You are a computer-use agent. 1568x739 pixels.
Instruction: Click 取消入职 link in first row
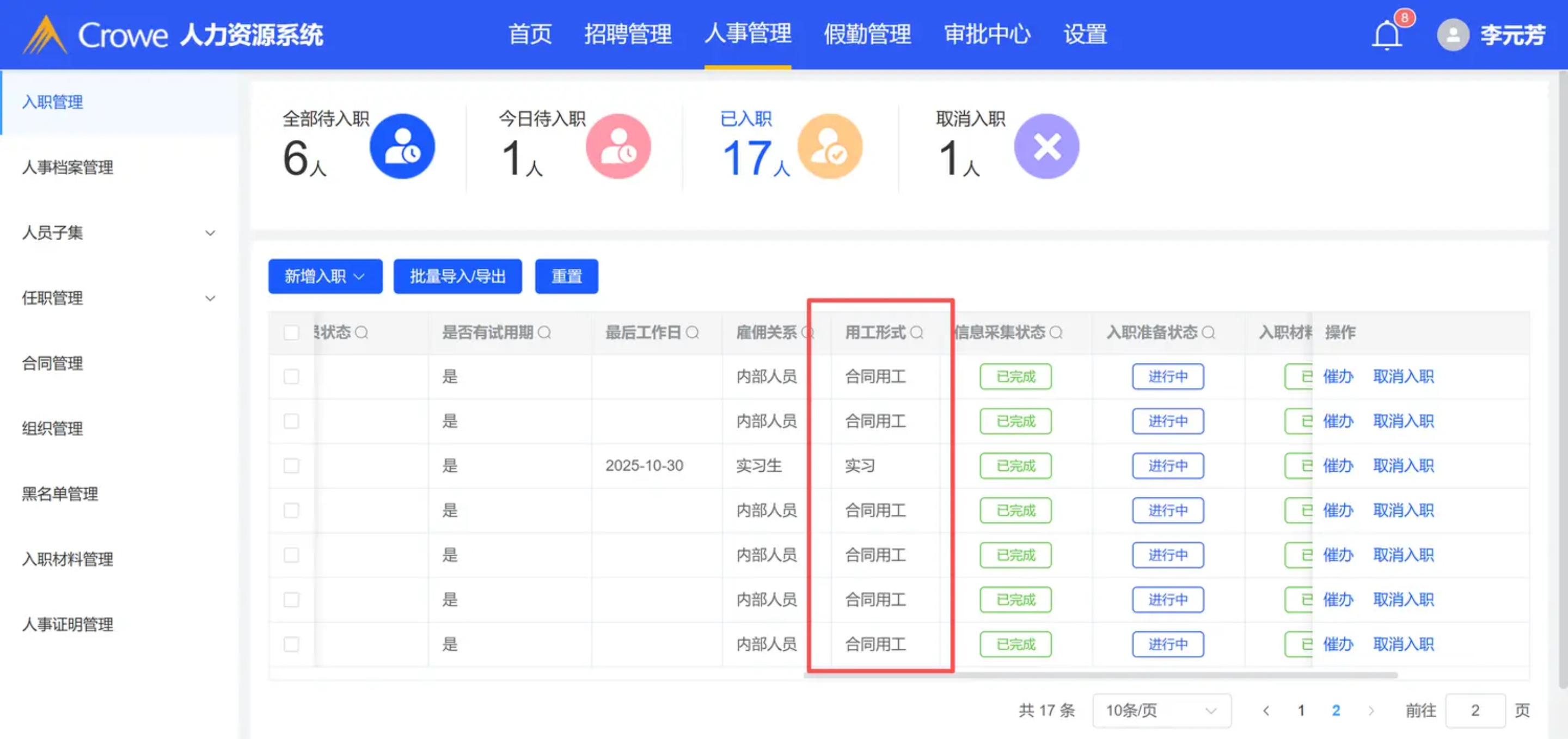[x=1403, y=377]
